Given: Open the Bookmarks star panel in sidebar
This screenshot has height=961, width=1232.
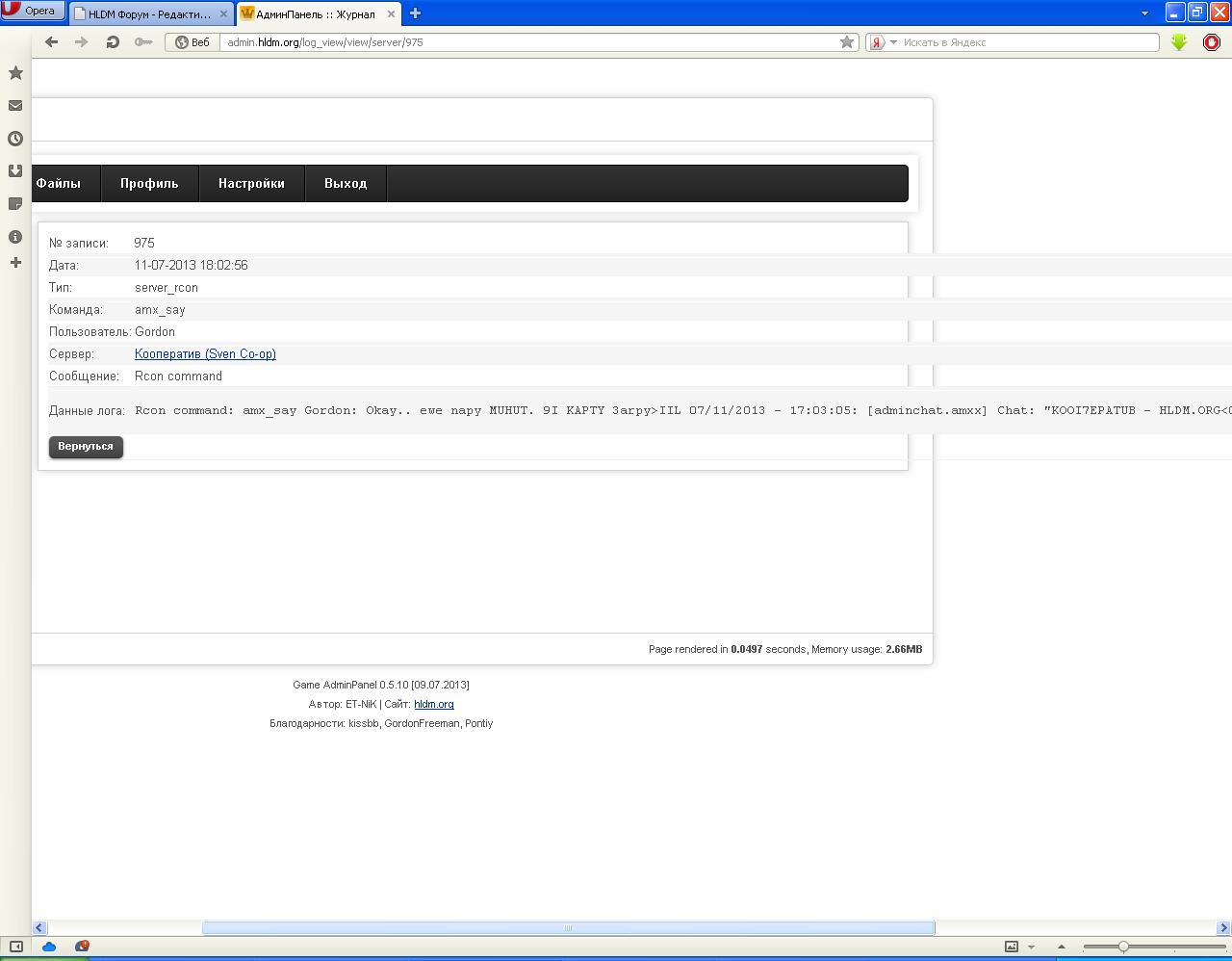Looking at the screenshot, I should point(15,73).
